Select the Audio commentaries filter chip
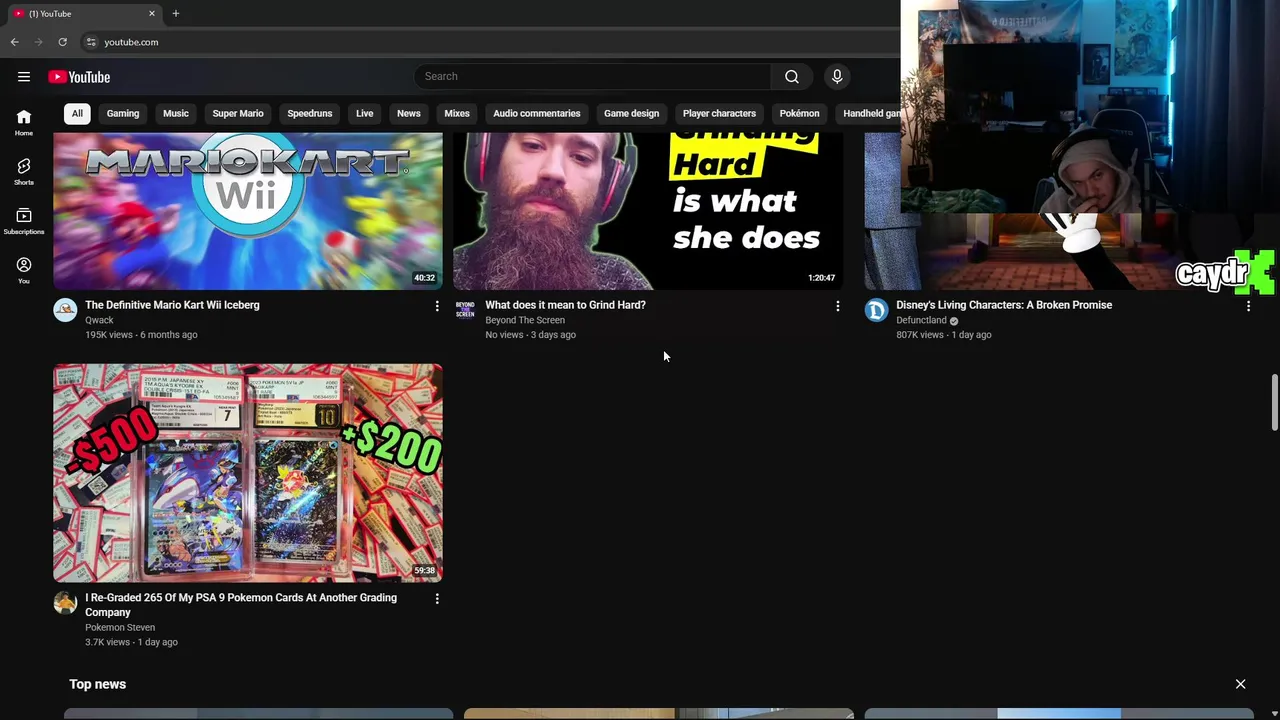Screen dimensions: 1280x720 537,113
